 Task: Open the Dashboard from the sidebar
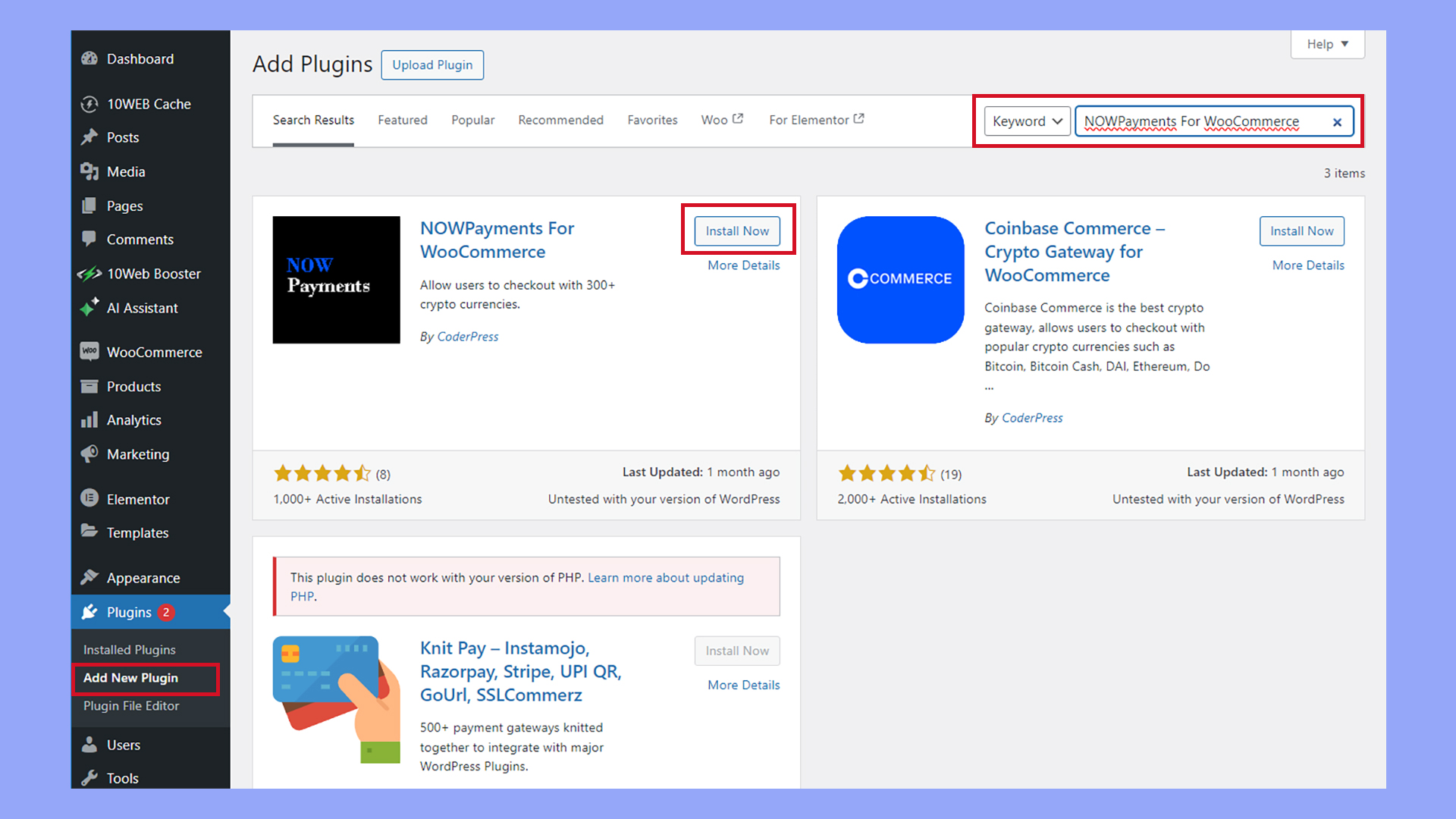pos(140,58)
